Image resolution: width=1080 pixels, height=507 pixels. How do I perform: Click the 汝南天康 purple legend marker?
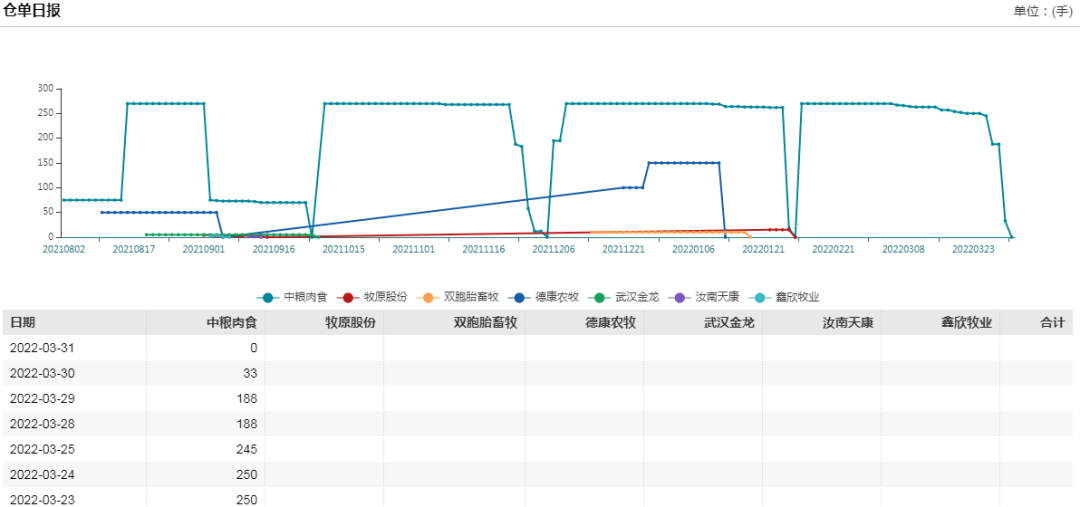point(682,297)
